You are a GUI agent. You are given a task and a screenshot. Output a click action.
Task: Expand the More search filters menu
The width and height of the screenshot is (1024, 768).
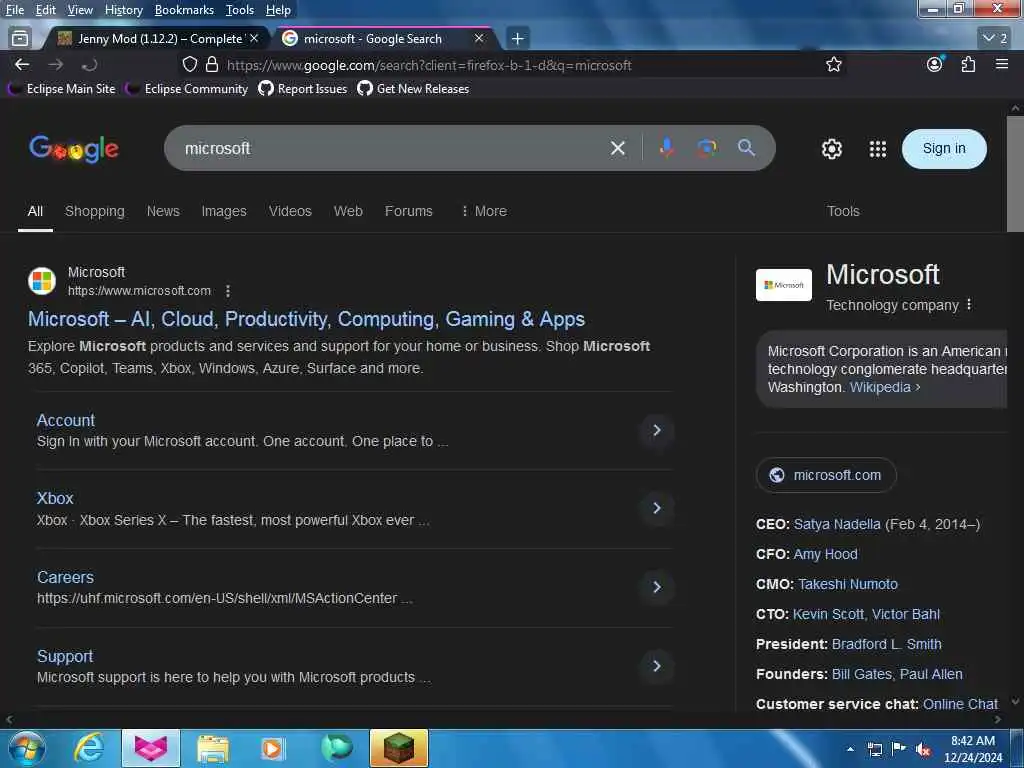click(x=484, y=211)
